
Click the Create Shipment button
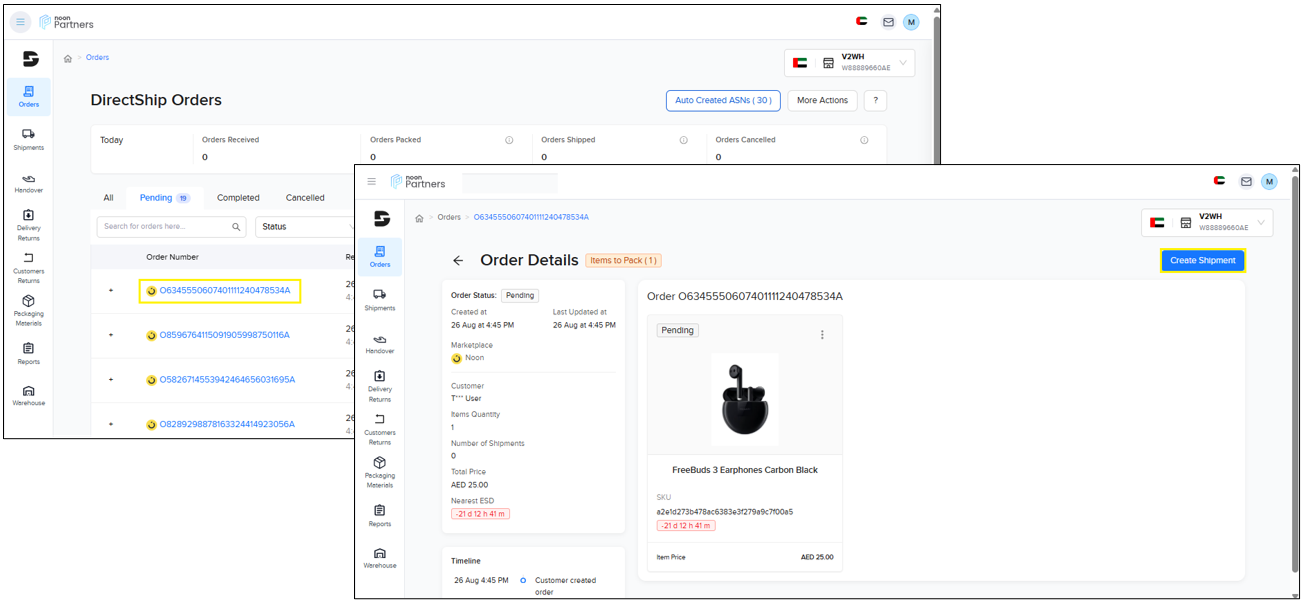(1203, 260)
